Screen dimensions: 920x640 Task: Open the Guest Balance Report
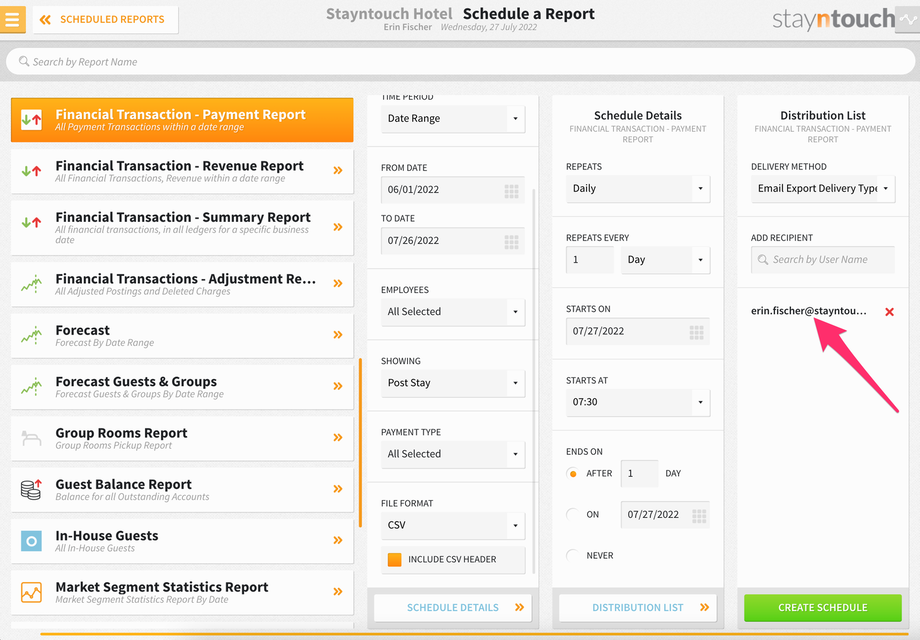(182, 490)
